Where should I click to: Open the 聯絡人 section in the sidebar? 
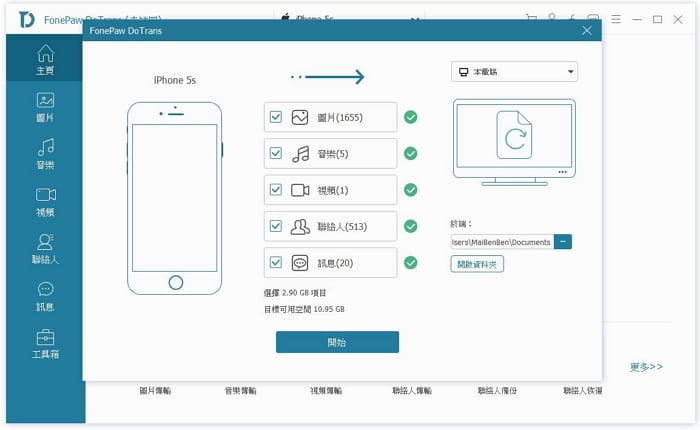pos(45,249)
